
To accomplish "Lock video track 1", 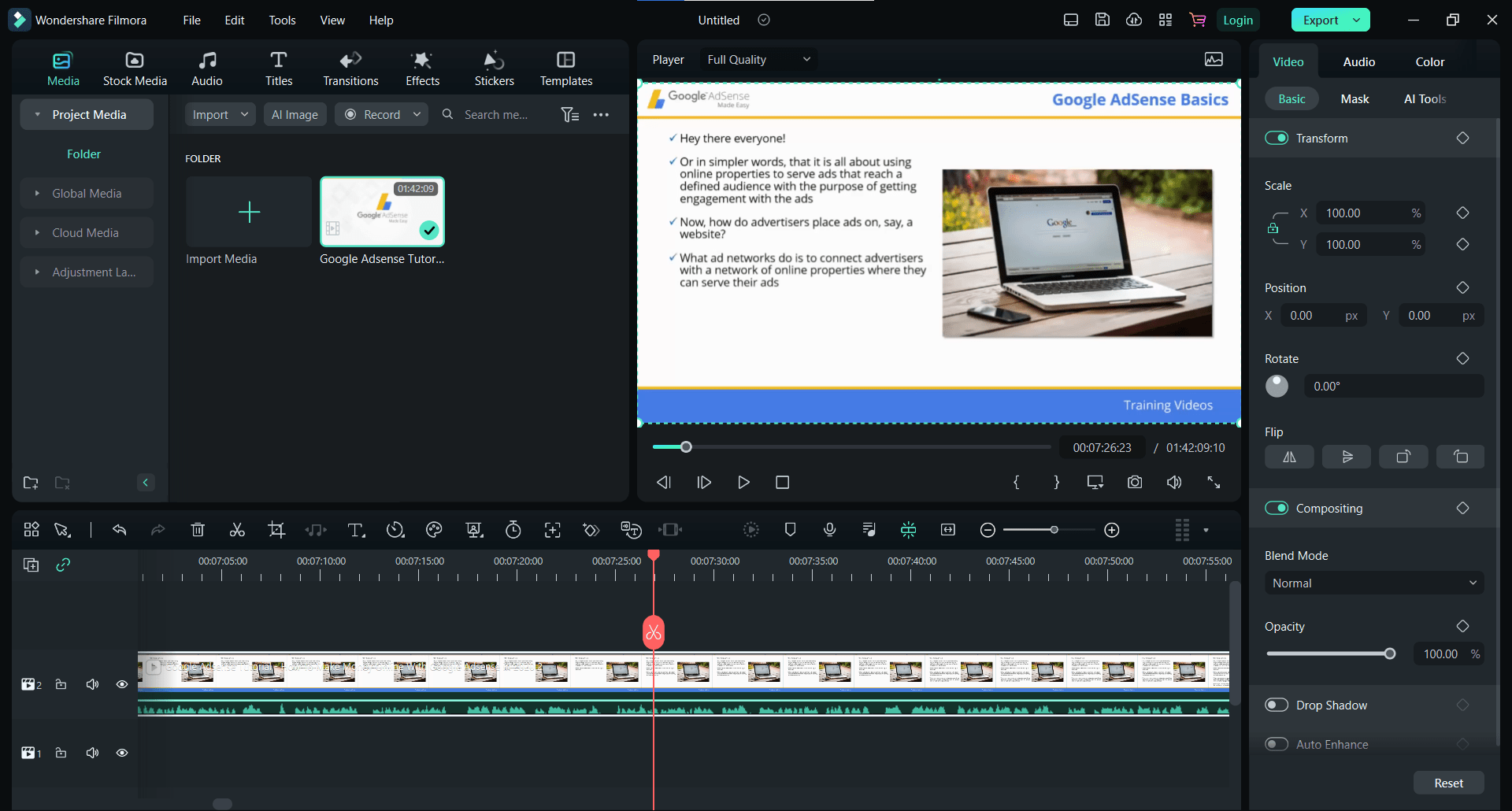I will 61,753.
